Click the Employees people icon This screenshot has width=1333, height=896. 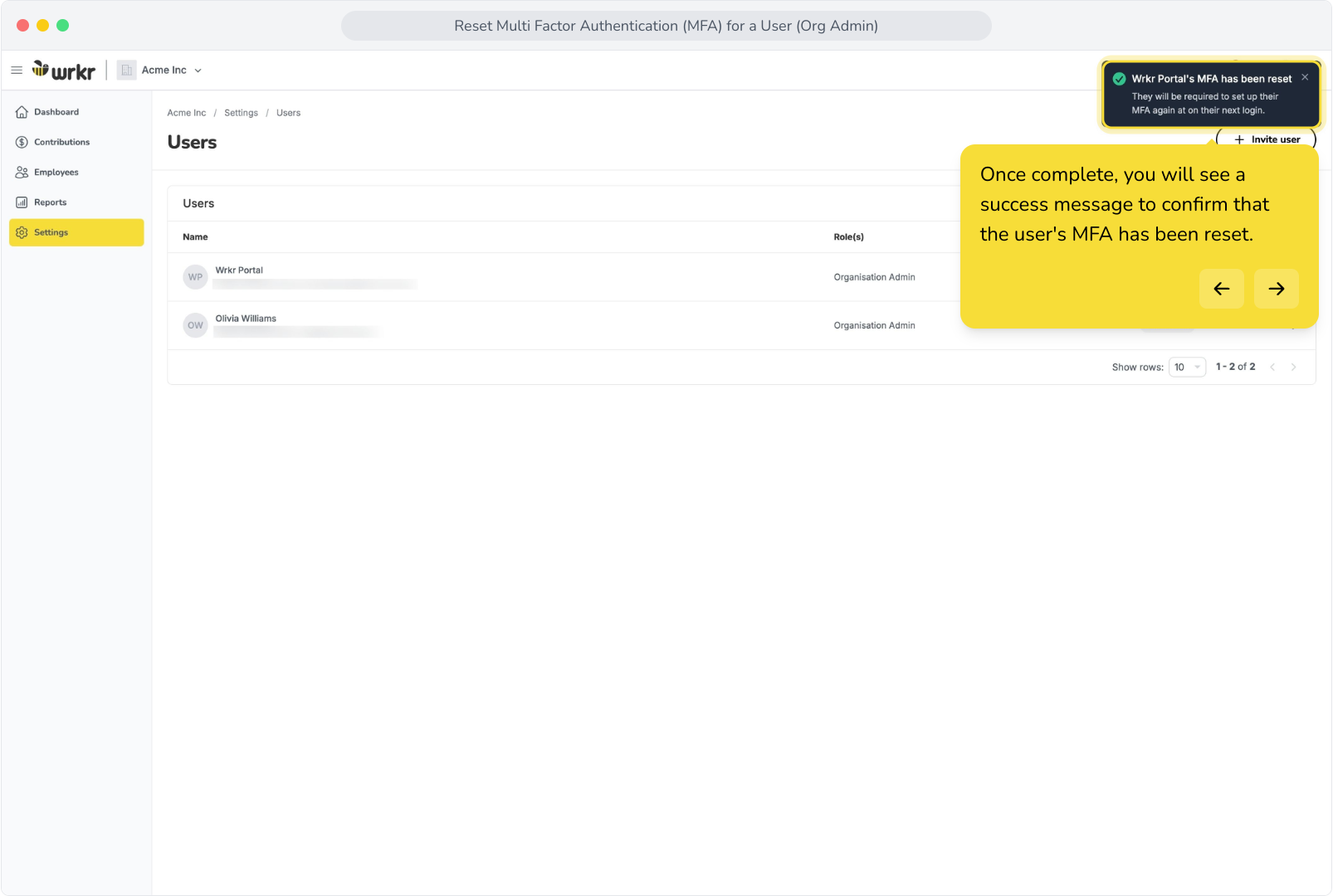point(22,173)
